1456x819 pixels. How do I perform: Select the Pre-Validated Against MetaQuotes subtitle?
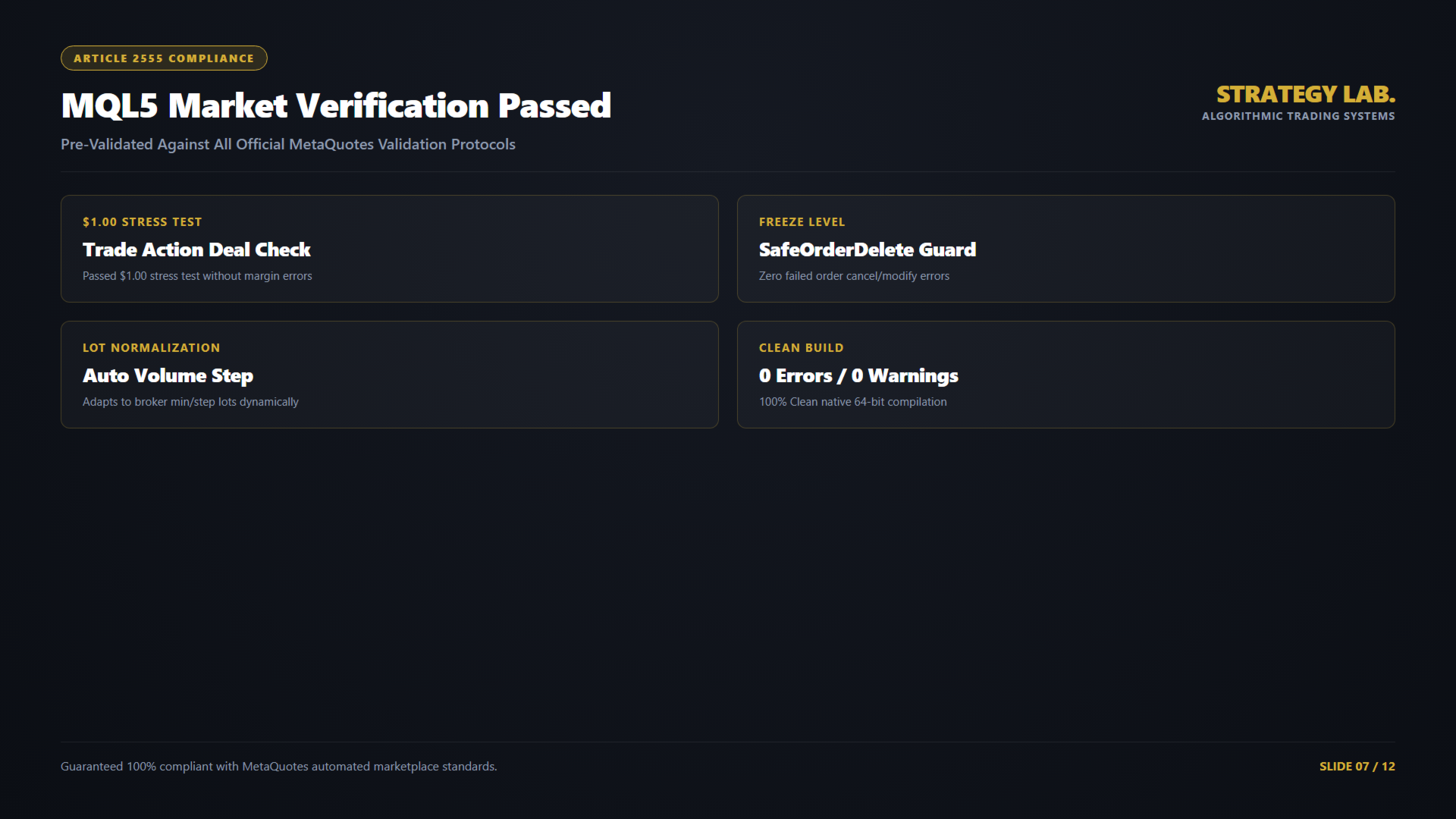[288, 144]
